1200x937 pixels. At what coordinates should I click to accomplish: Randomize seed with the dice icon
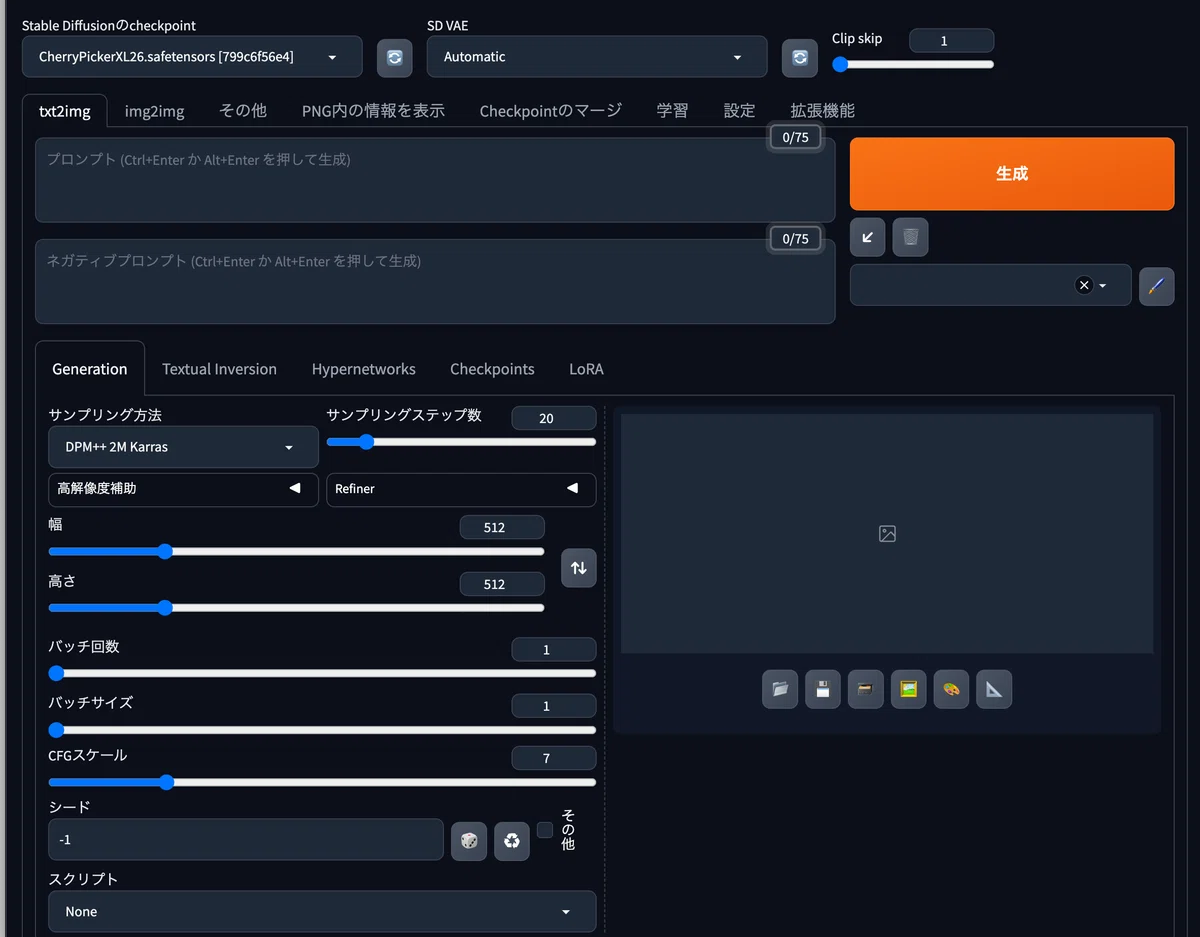coord(469,841)
